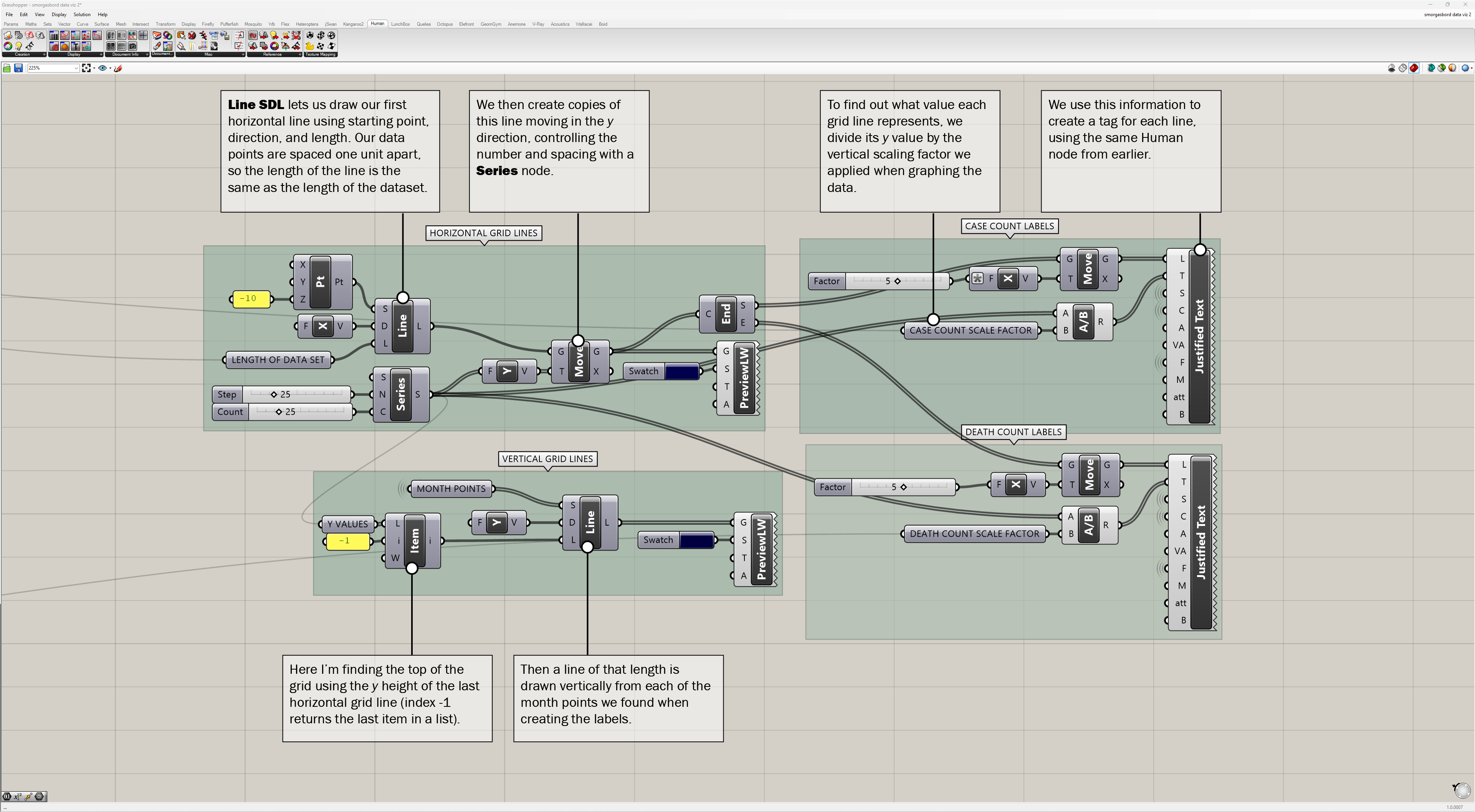The image size is (1475, 812).
Task: Expand the Creation panel plus arrow
Action: [44, 55]
